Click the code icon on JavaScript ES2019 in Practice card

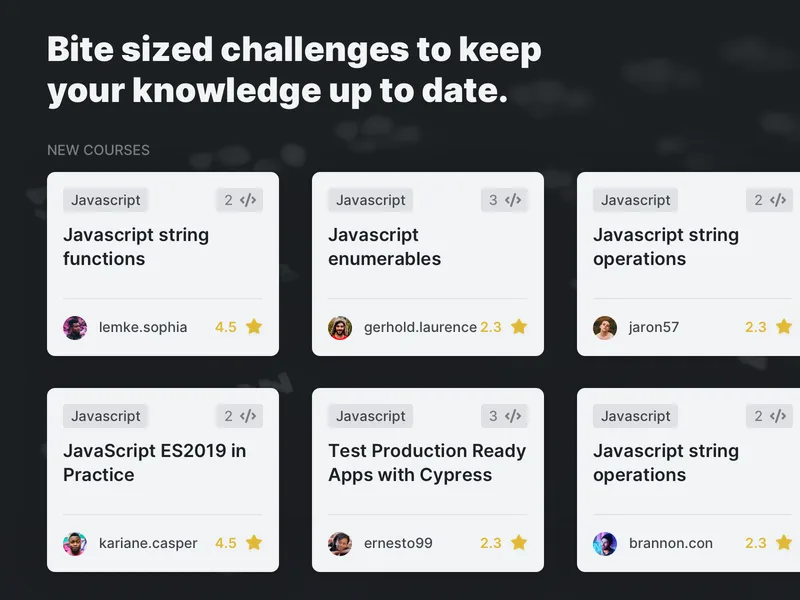(248, 416)
